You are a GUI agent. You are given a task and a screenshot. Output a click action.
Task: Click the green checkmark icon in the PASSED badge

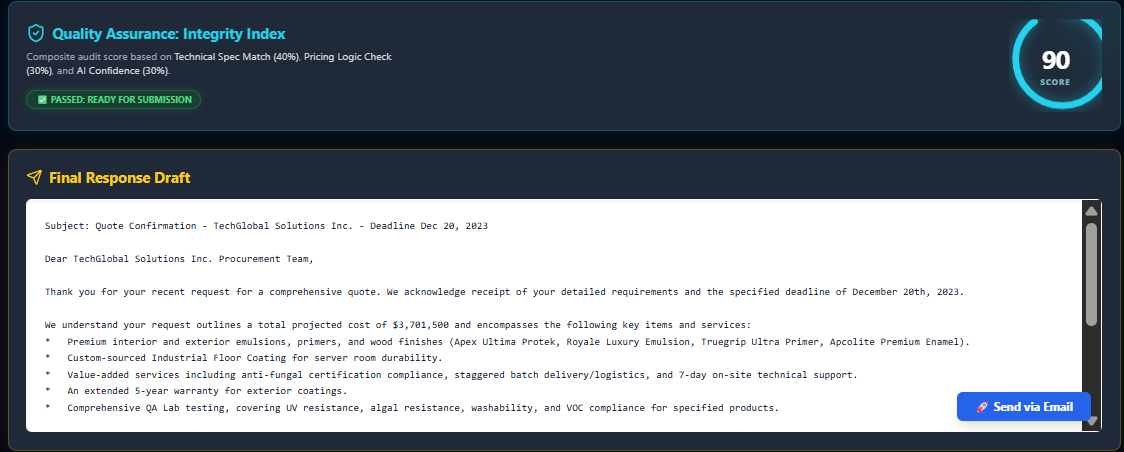point(42,100)
